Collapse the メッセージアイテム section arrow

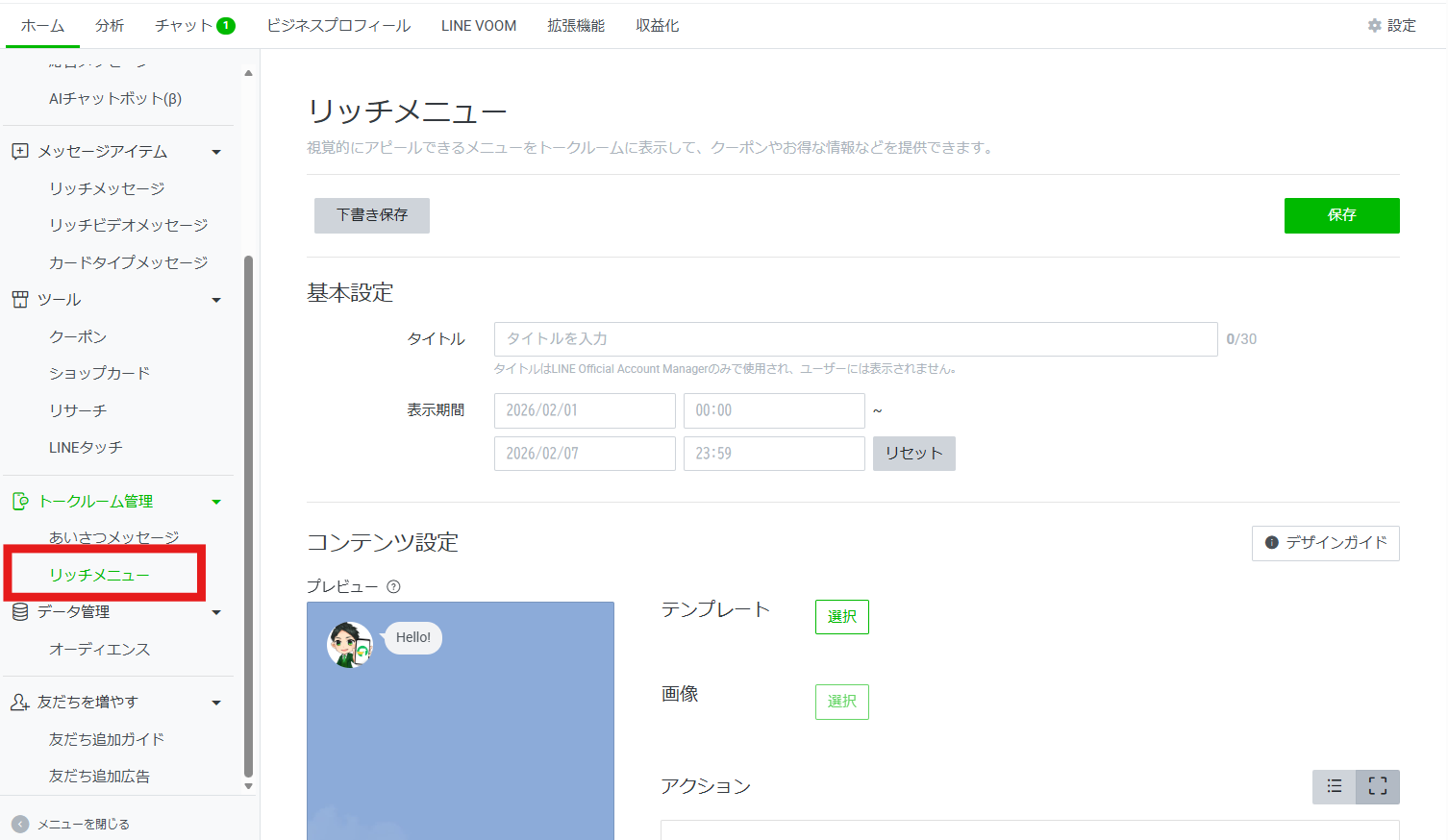216,152
